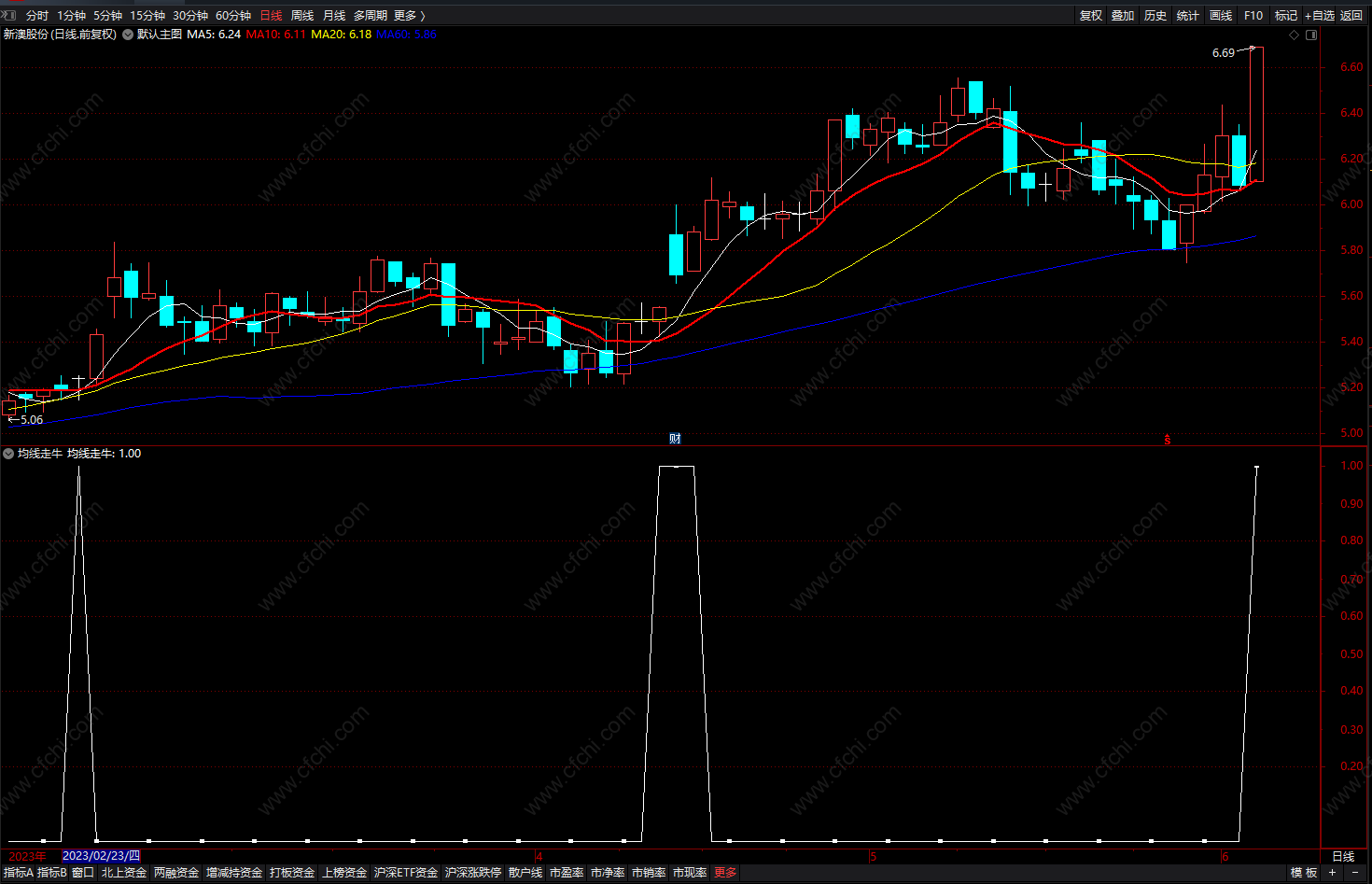Viewport: 1372px width, 884px height.
Task: Add the stock via +自选
Action: 1320,15
